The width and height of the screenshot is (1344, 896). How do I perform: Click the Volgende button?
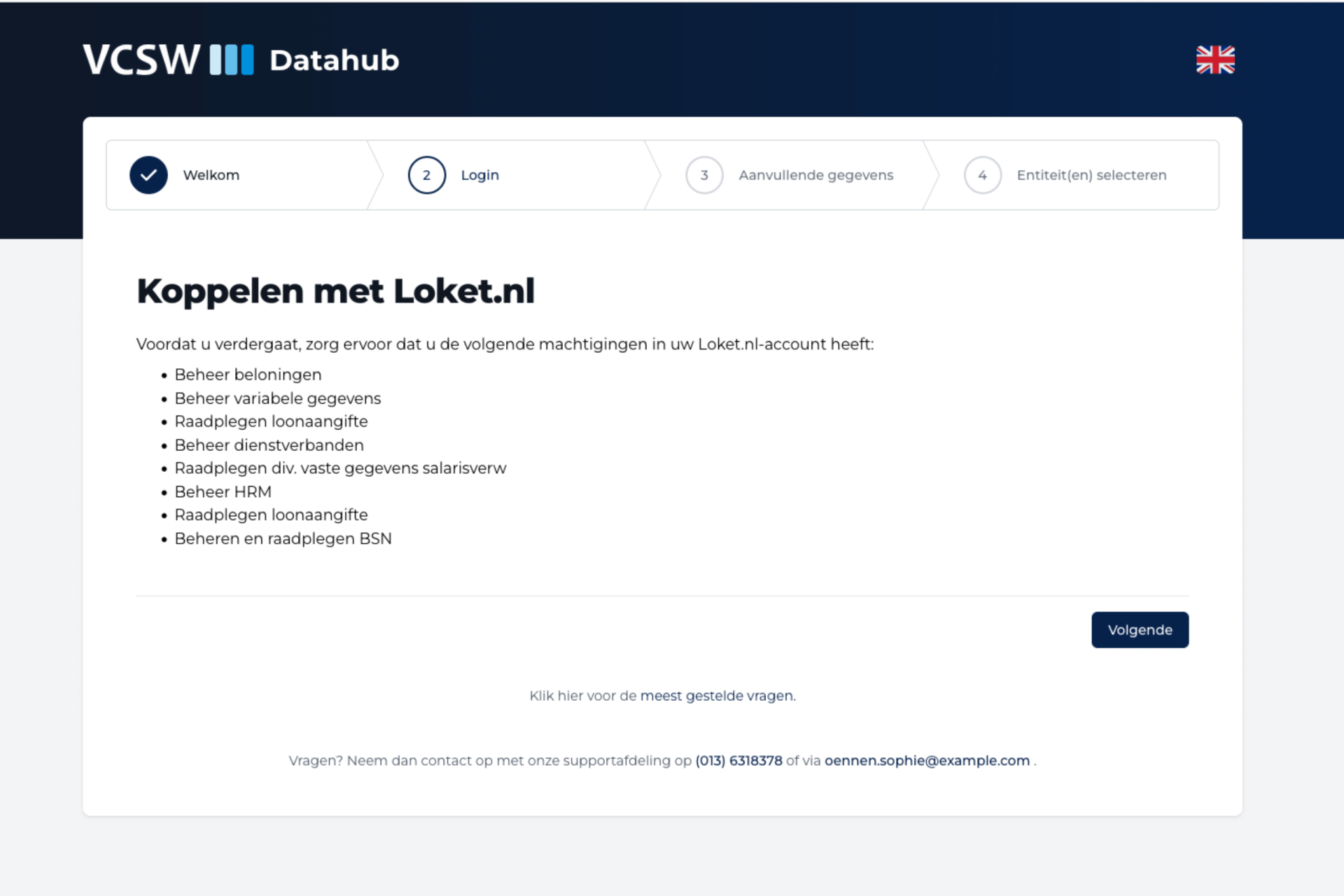point(1140,630)
